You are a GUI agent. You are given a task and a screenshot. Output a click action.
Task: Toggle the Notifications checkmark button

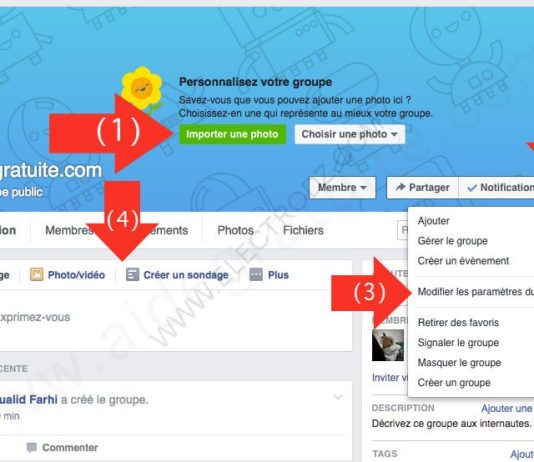coord(497,187)
